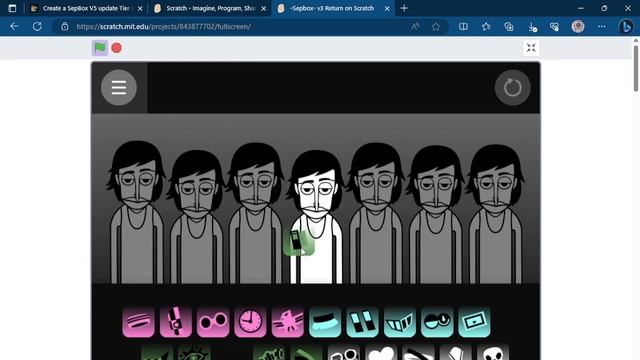640x360 pixels.
Task: Open the hamburger menu in the game
Action: pos(119,87)
